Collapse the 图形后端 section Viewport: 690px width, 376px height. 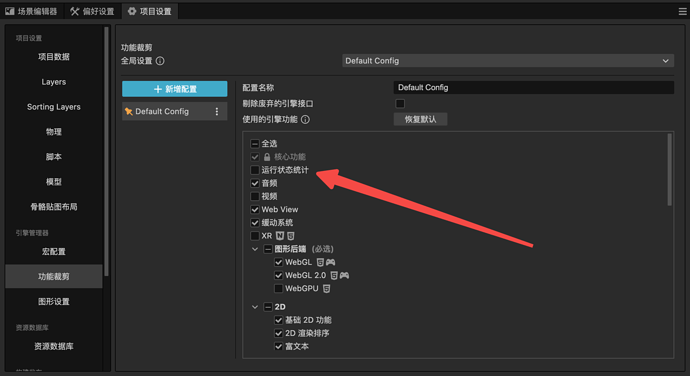point(255,249)
